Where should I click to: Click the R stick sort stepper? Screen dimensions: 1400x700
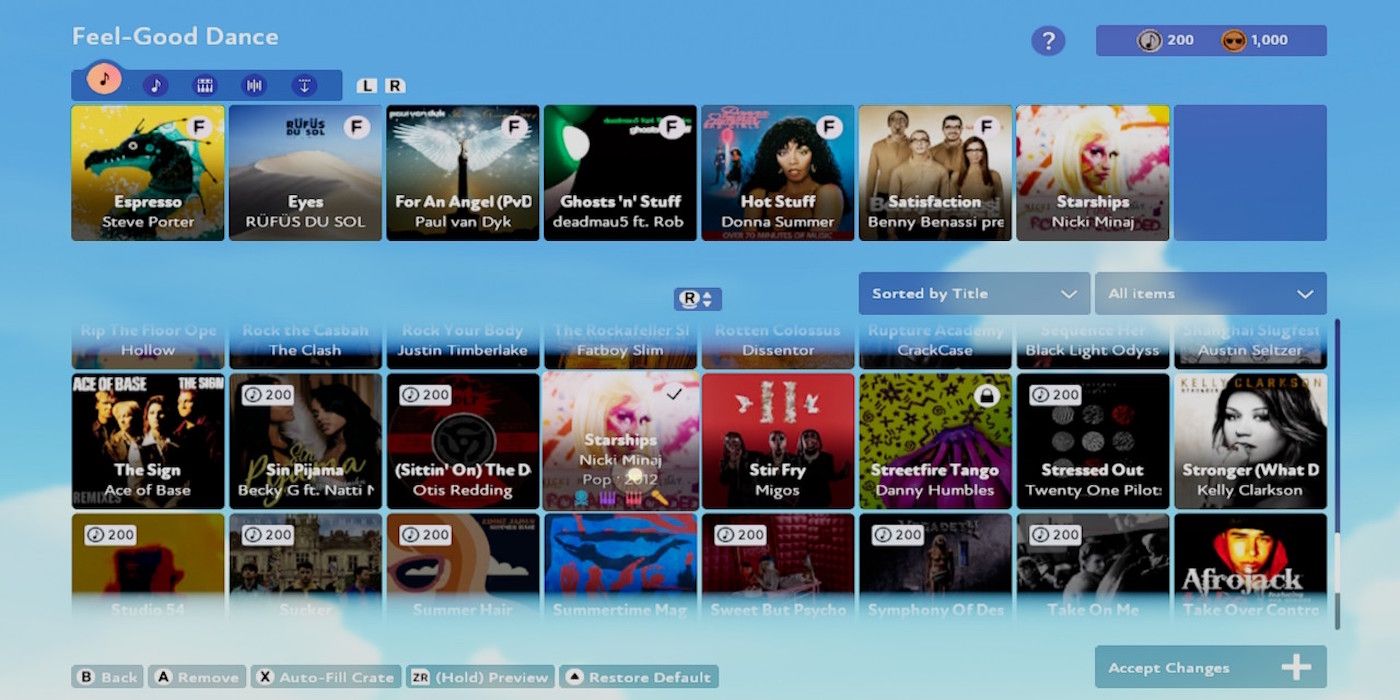click(x=698, y=299)
